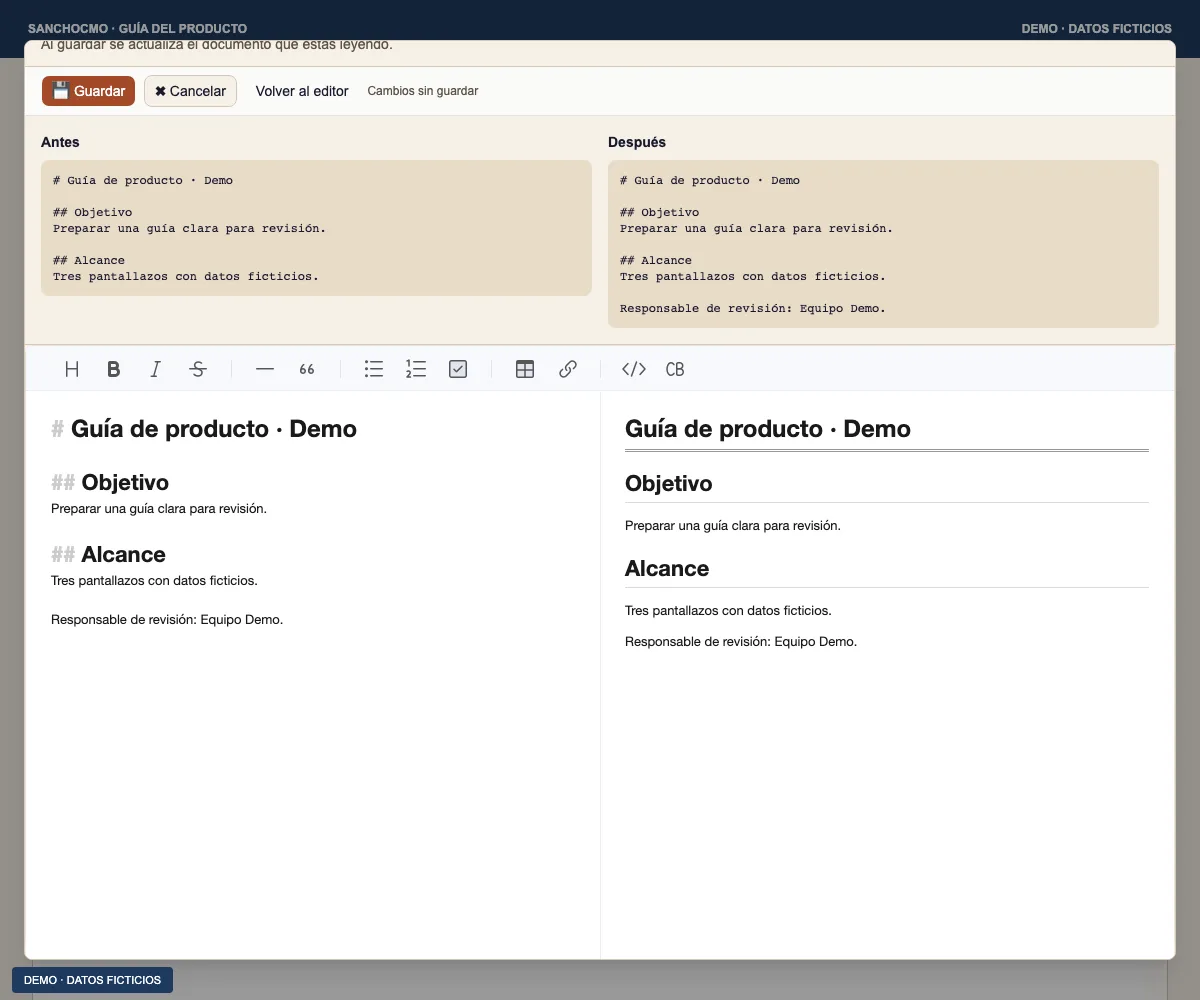This screenshot has width=1200, height=1000.
Task: Click the 'DEMO · DATOS FICTICIOS' badge at bottom
Action: (92, 980)
